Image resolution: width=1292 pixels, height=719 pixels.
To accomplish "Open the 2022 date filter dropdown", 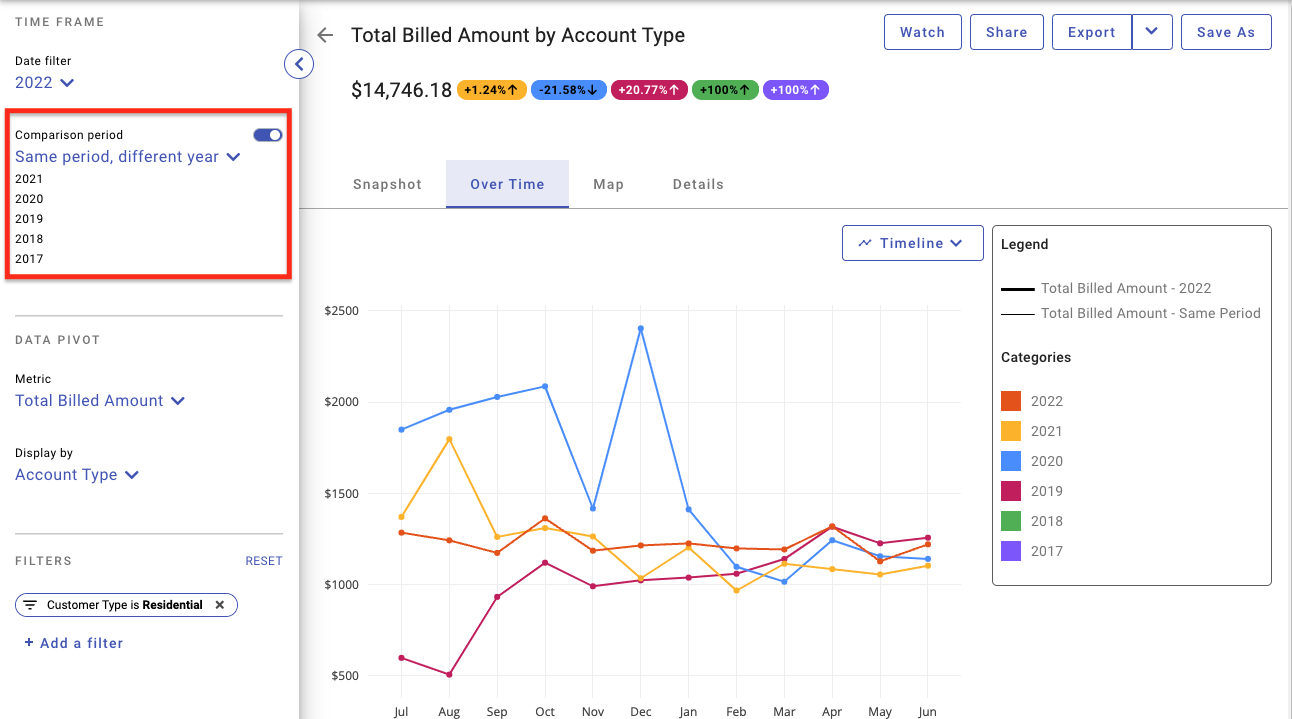I will tap(45, 82).
